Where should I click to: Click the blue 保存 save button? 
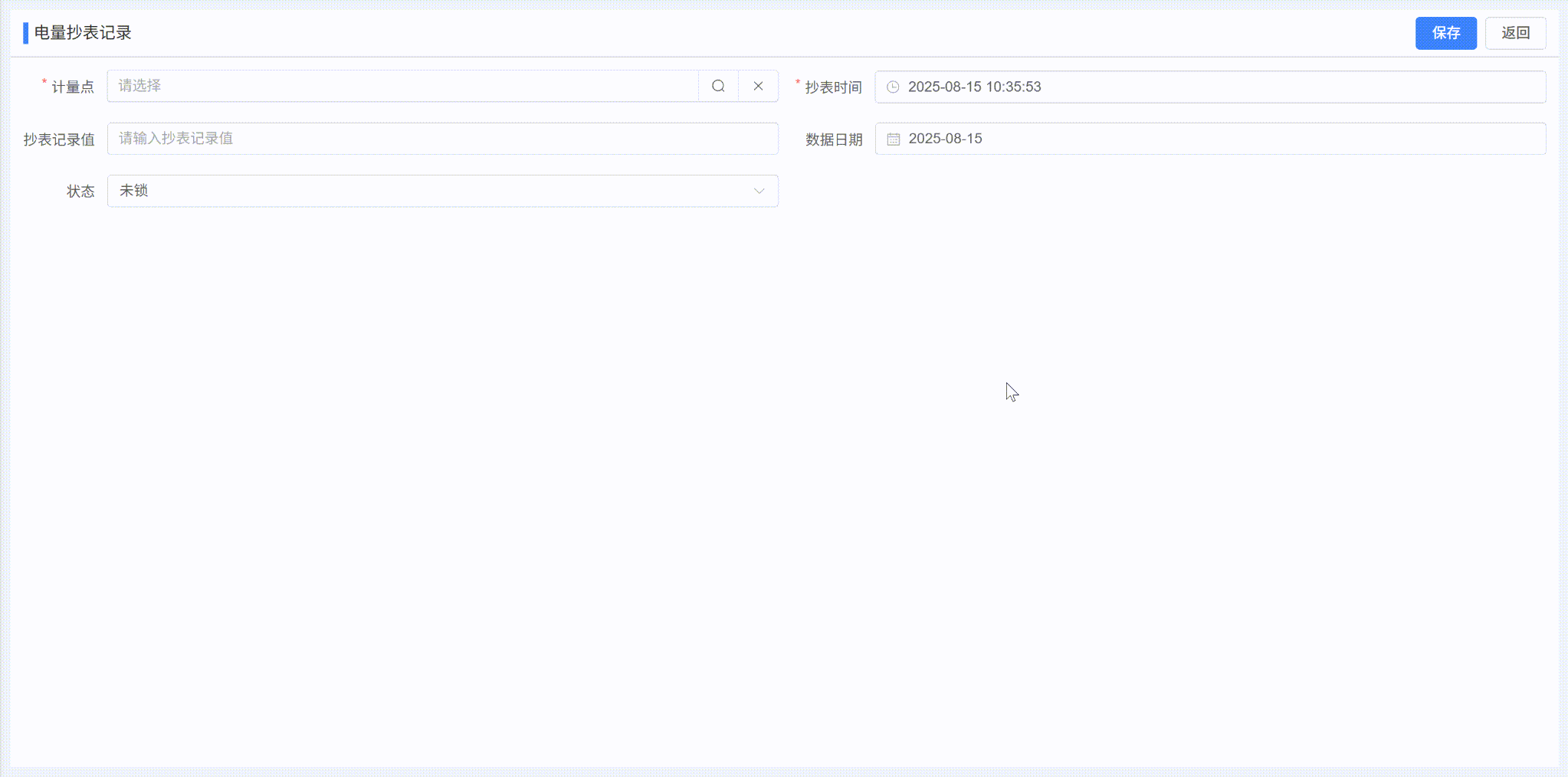[x=1445, y=33]
